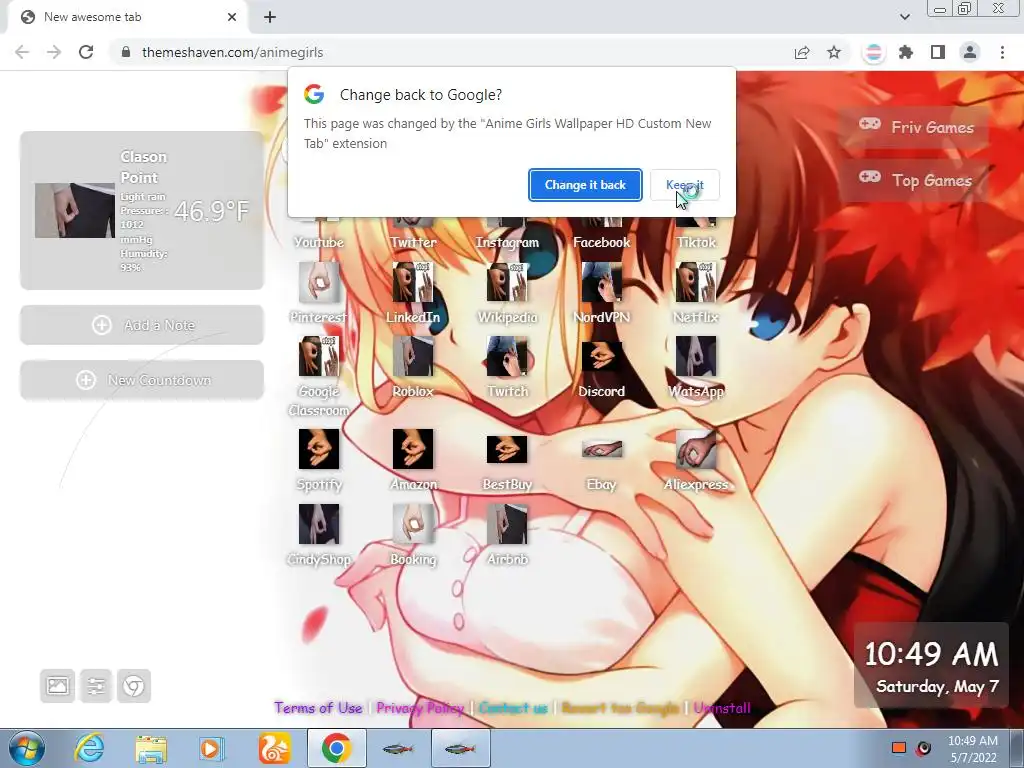View site info via the lock icon
The height and width of the screenshot is (768, 1024).
click(126, 52)
